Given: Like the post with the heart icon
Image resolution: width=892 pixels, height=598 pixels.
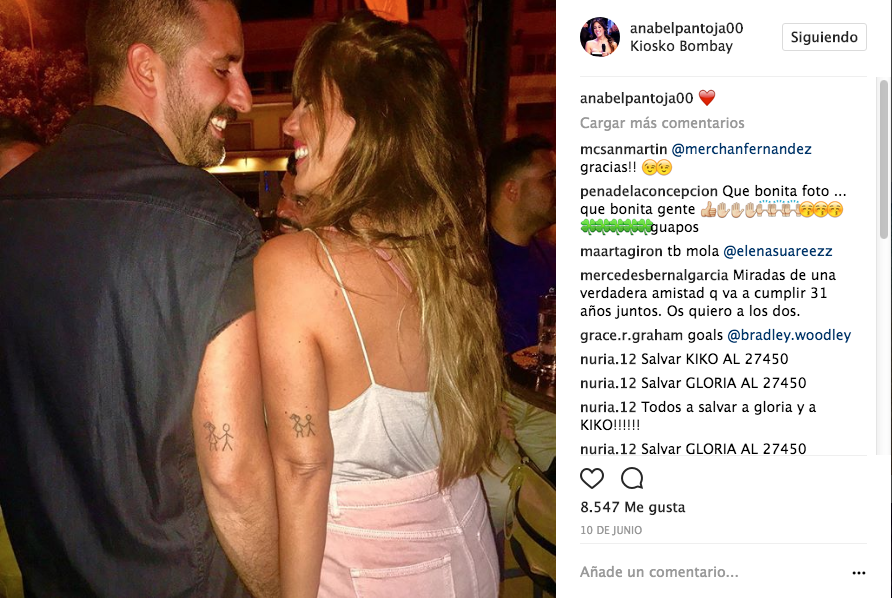Looking at the screenshot, I should click(592, 479).
